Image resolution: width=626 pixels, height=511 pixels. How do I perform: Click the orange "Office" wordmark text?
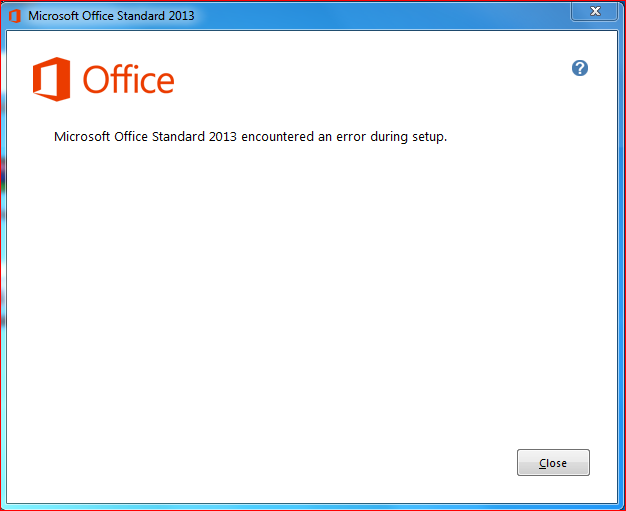click(129, 79)
